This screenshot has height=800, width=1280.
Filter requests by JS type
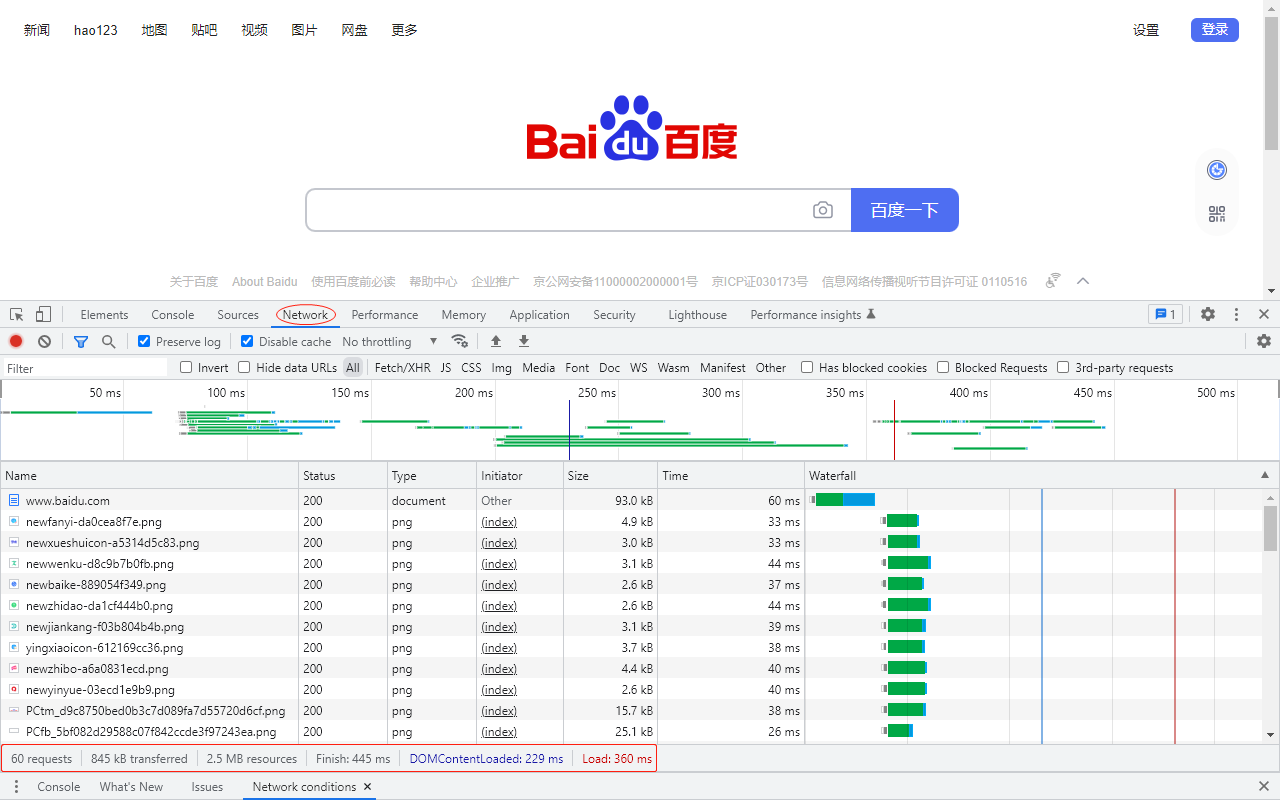[x=446, y=367]
